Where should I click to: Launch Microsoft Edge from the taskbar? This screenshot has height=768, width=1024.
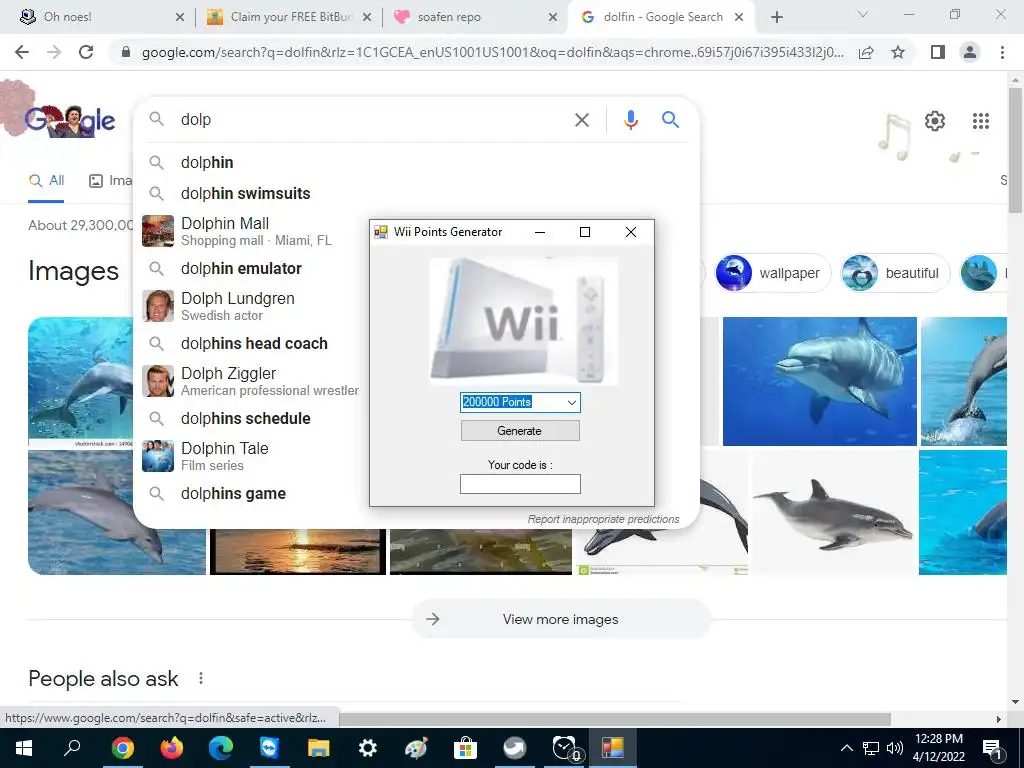click(221, 748)
